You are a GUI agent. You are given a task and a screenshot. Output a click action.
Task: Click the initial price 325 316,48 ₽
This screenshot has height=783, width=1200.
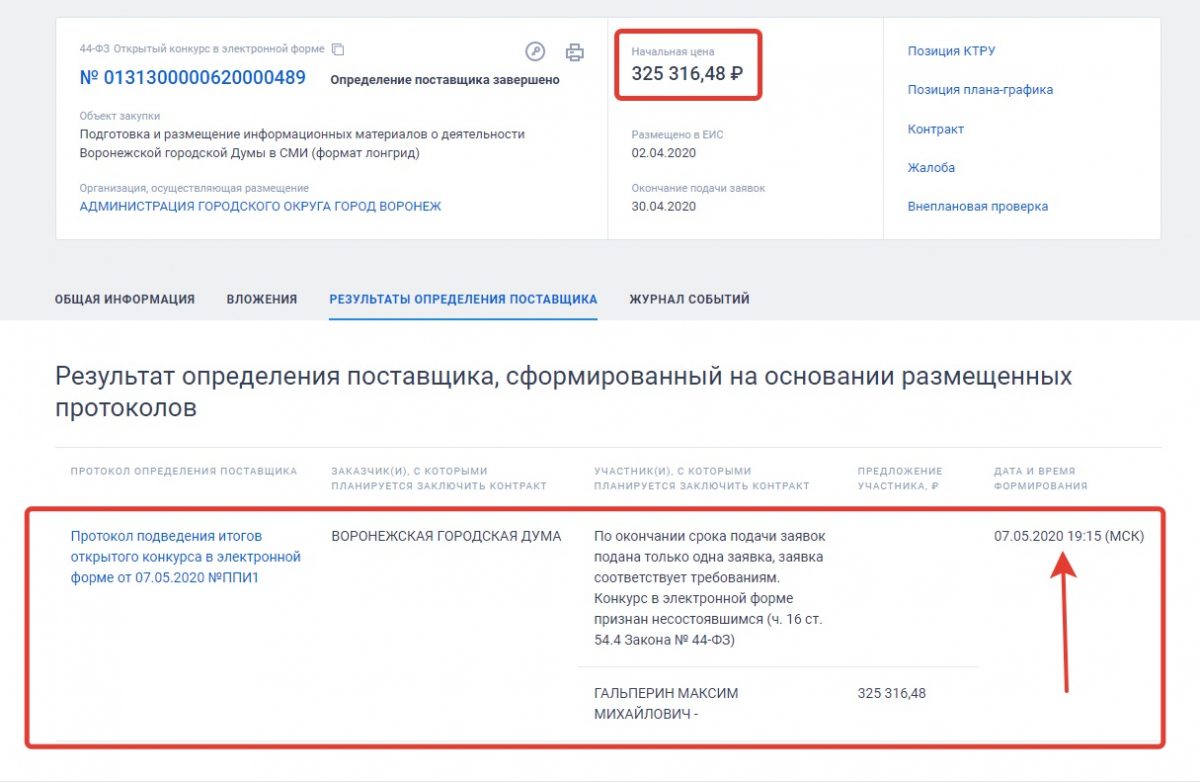pos(687,73)
